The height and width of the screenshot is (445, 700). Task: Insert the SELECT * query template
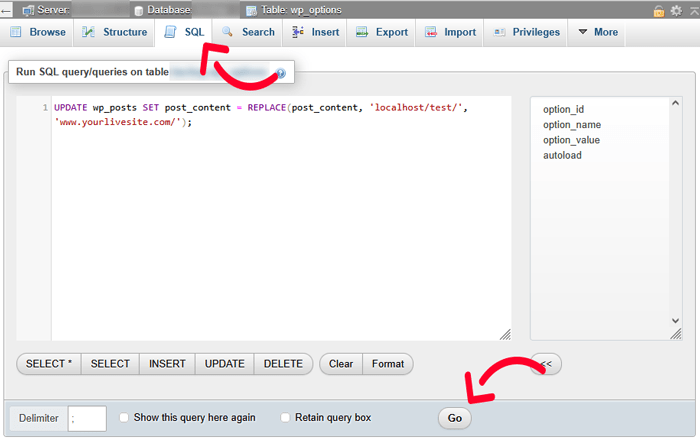pyautogui.click(x=49, y=364)
